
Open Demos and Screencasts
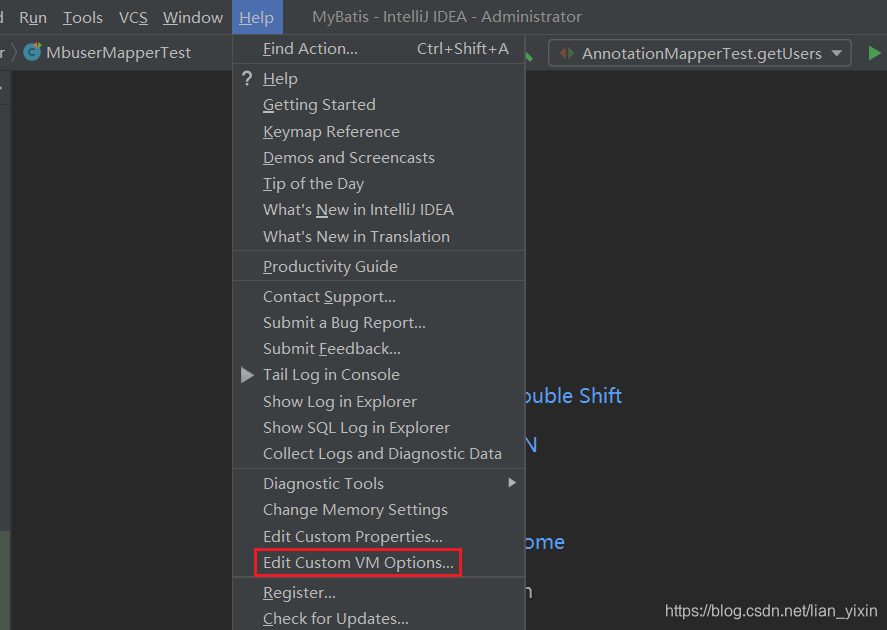(x=378, y=157)
